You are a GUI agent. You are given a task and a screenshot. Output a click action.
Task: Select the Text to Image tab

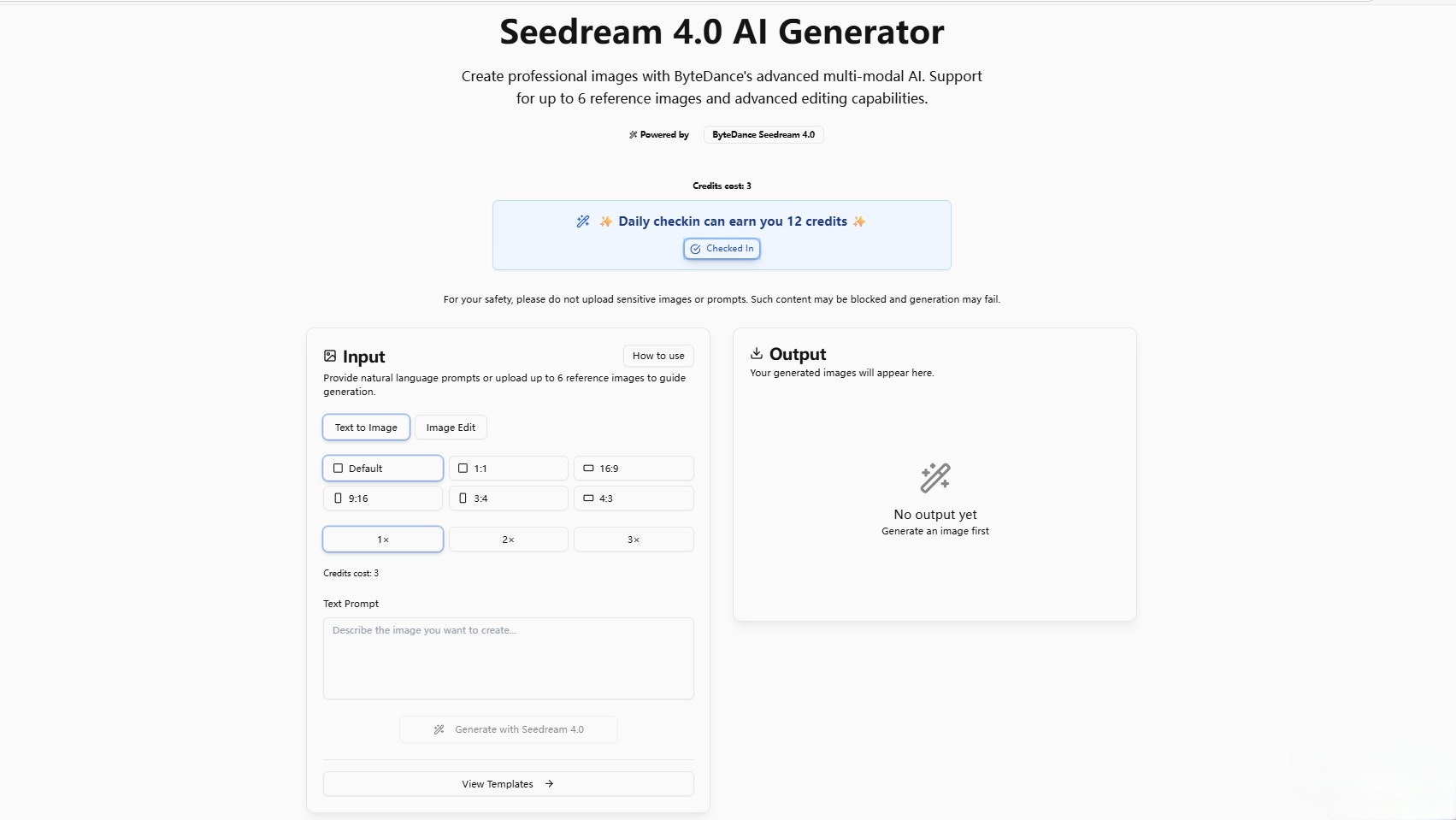point(366,427)
